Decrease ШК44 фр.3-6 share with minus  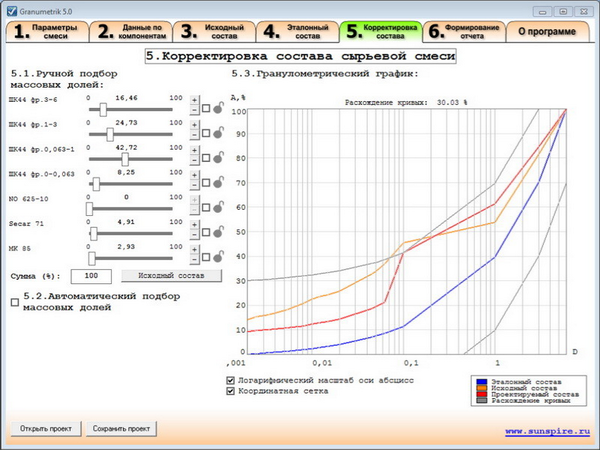point(194,110)
